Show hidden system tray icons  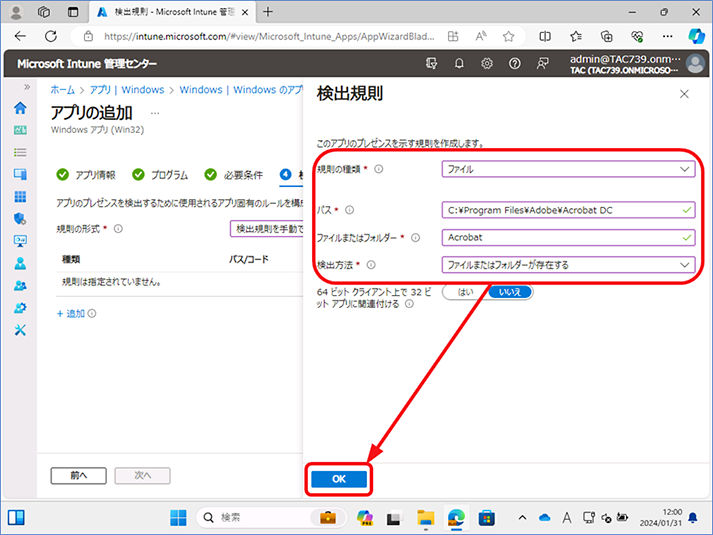click(522, 518)
